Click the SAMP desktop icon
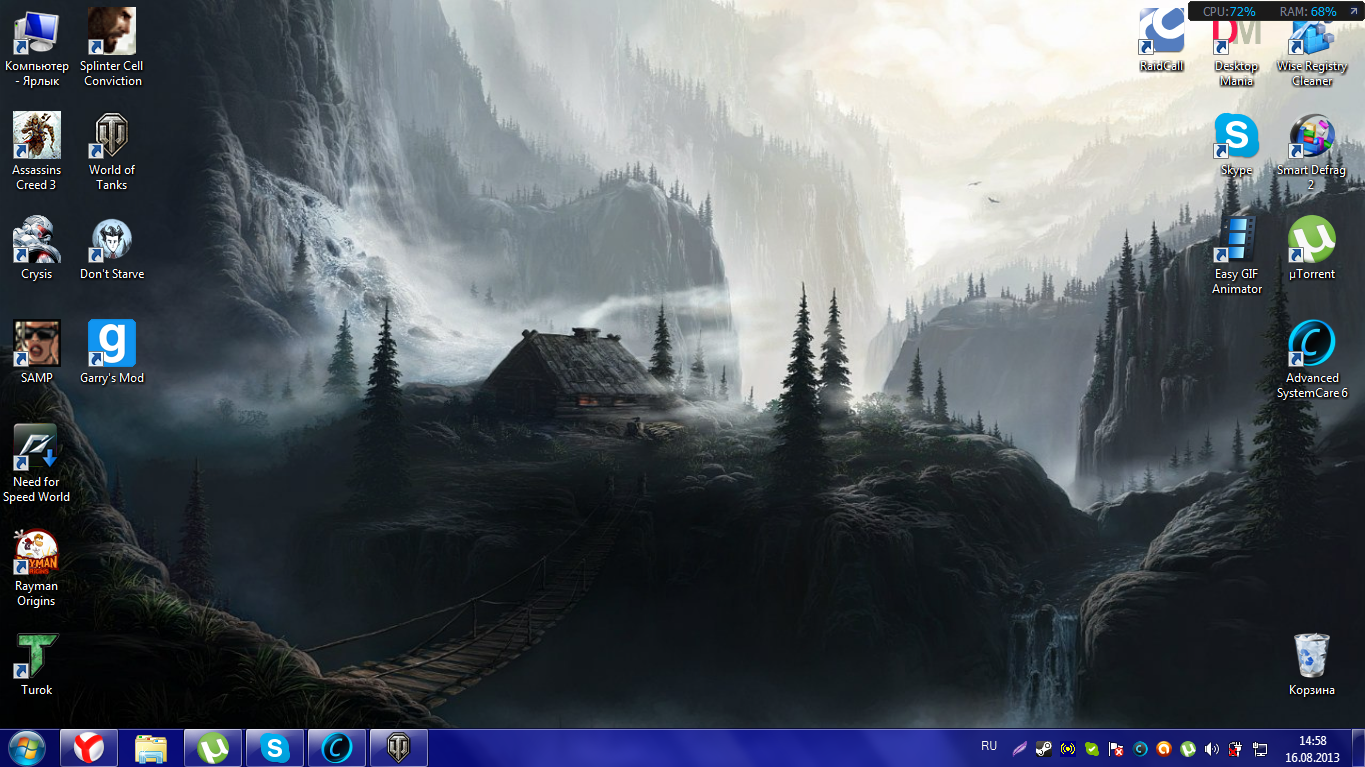 point(37,352)
